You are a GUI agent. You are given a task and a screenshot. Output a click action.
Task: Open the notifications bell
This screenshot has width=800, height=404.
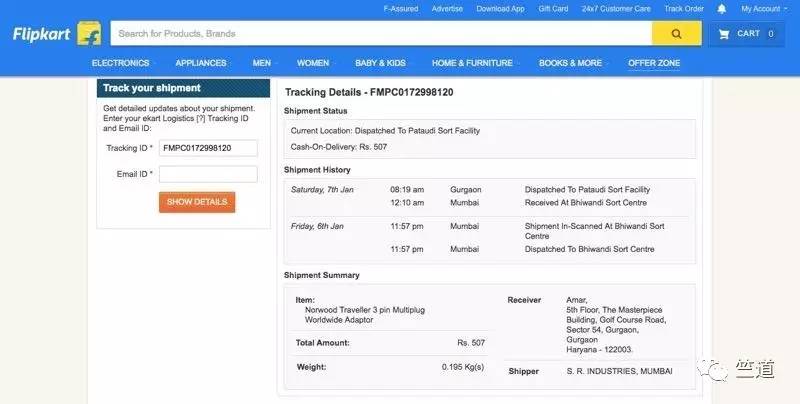pos(722,9)
